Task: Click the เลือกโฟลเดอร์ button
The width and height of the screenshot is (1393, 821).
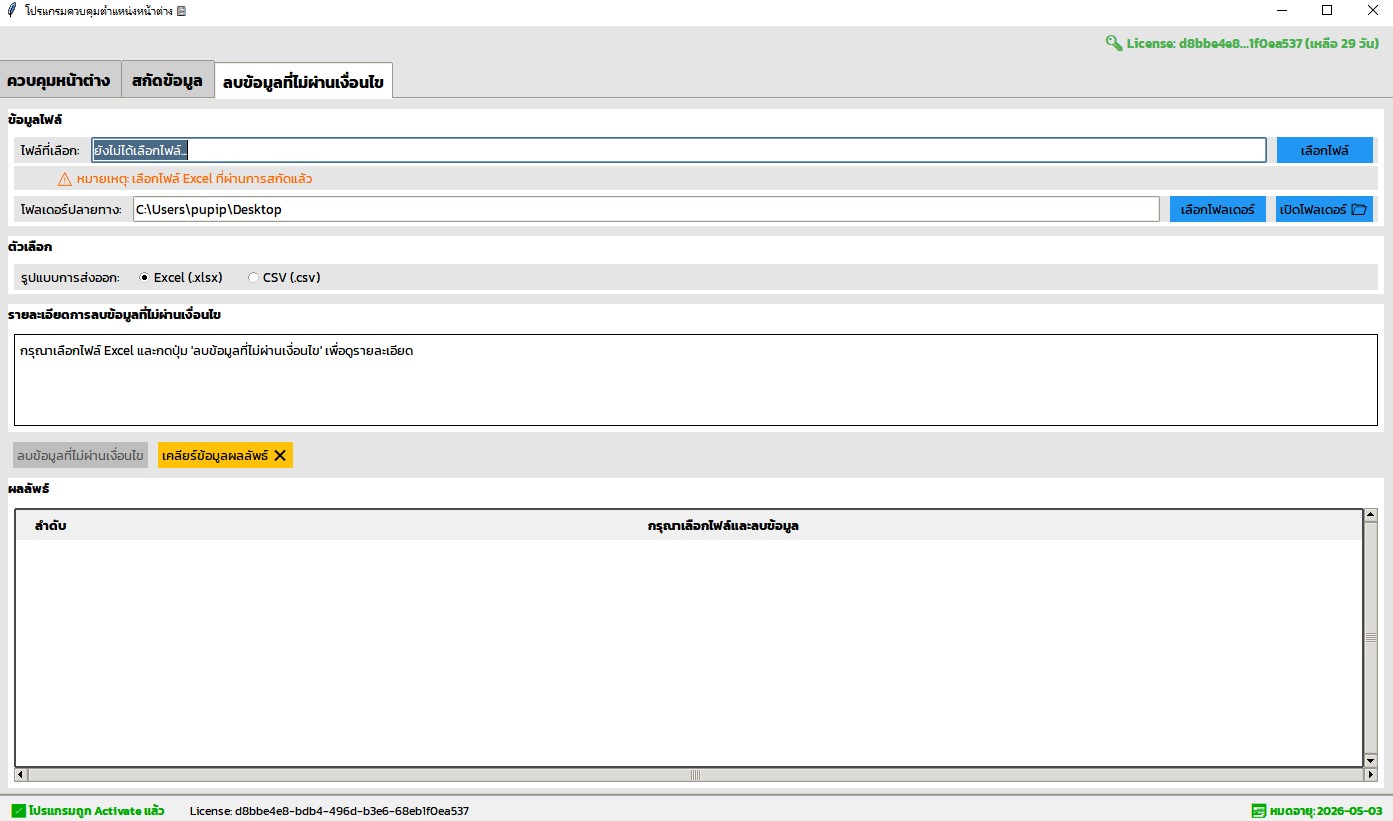Action: coord(1217,209)
